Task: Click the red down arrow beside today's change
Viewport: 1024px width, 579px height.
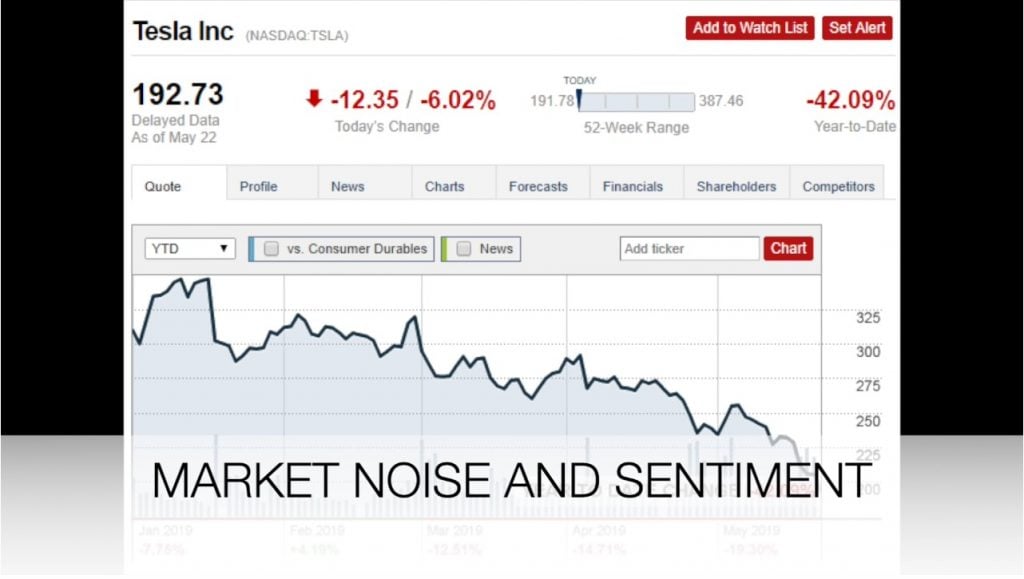Action: 314,98
